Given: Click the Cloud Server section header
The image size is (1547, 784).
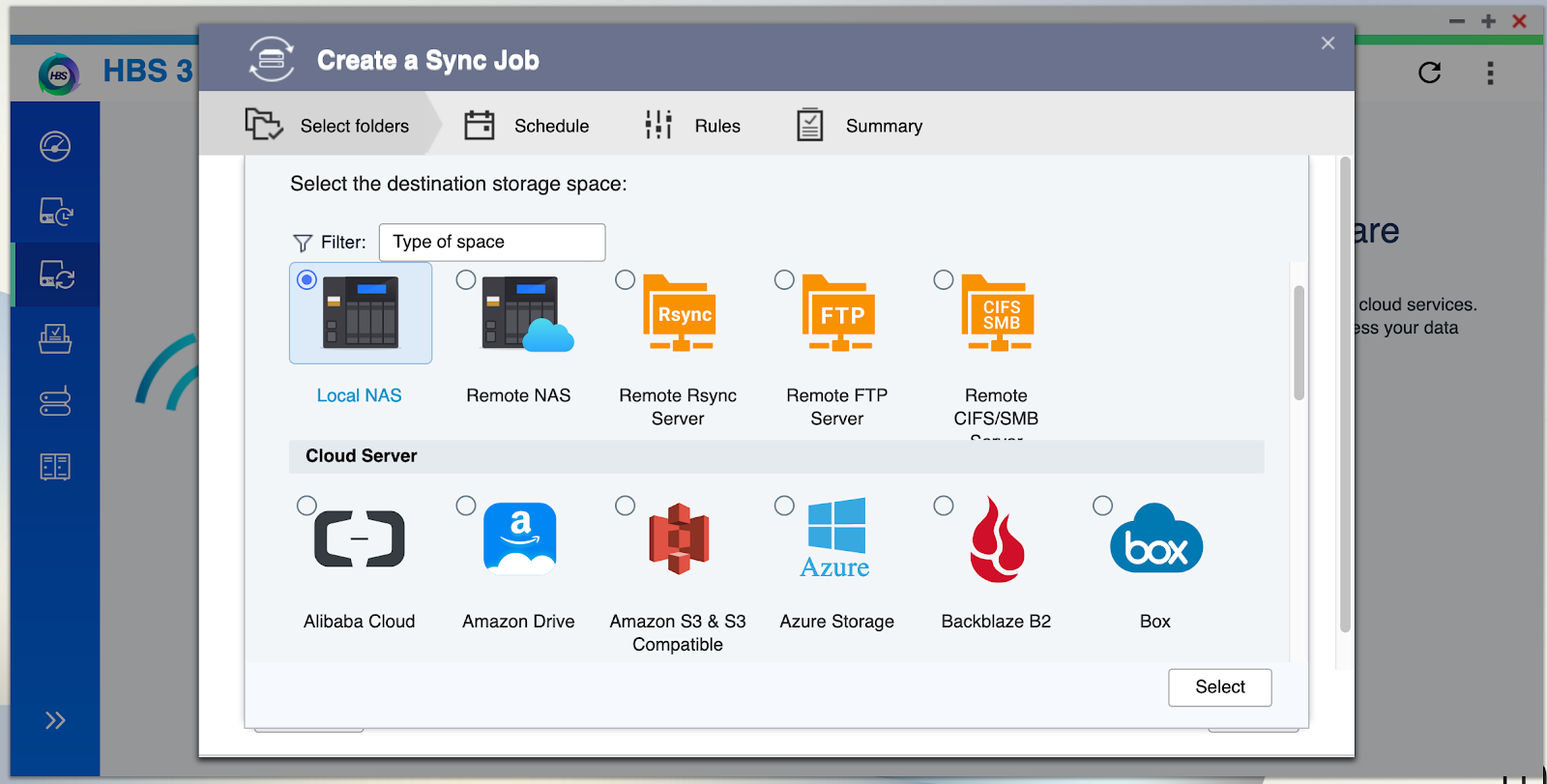Looking at the screenshot, I should 776,456.
